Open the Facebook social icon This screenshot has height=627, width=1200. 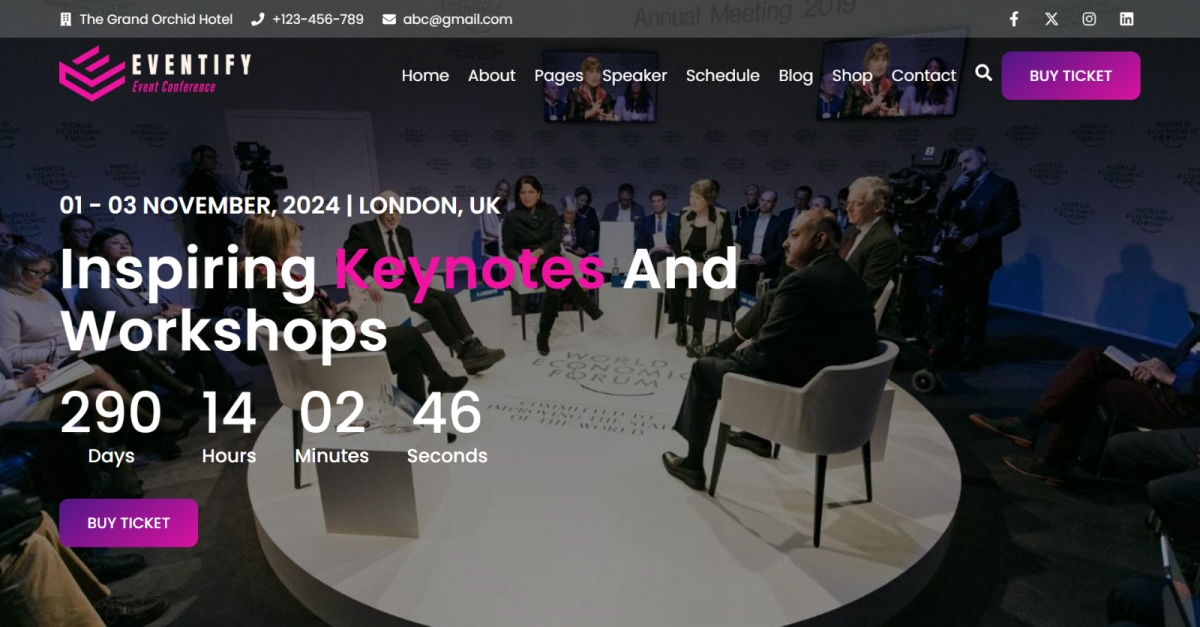tap(1013, 19)
